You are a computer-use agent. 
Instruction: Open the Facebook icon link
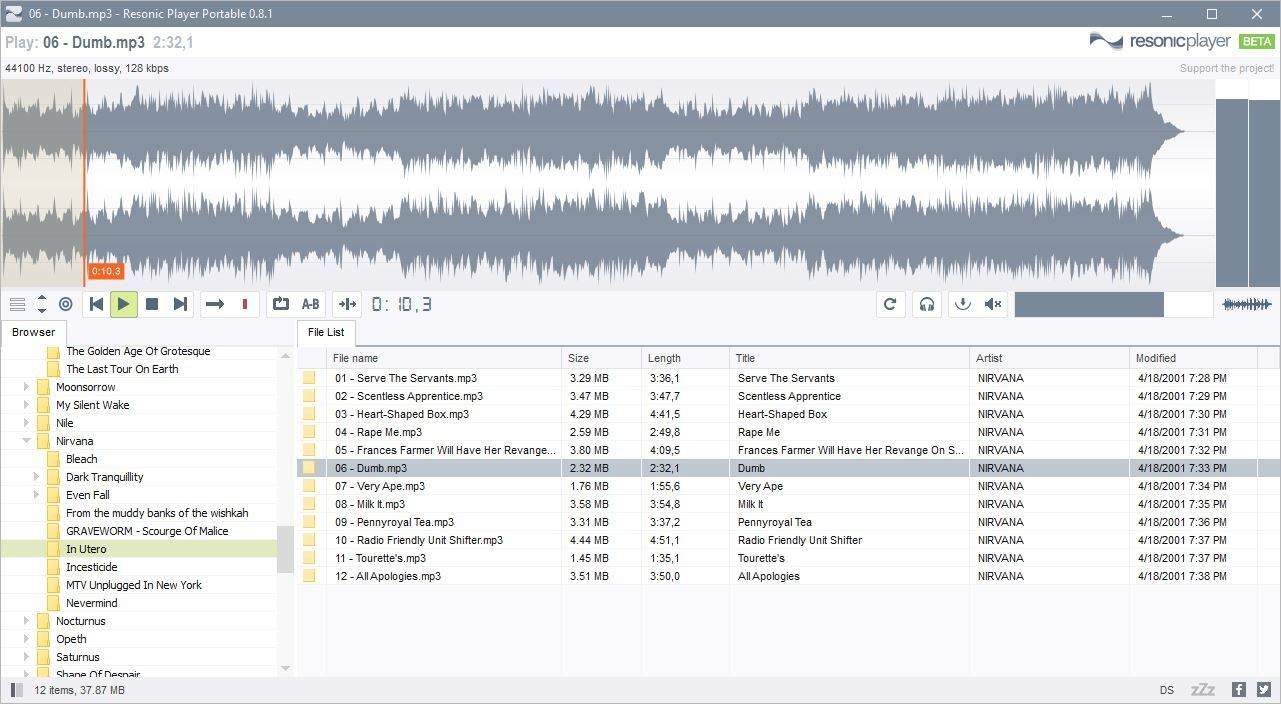click(x=1239, y=690)
